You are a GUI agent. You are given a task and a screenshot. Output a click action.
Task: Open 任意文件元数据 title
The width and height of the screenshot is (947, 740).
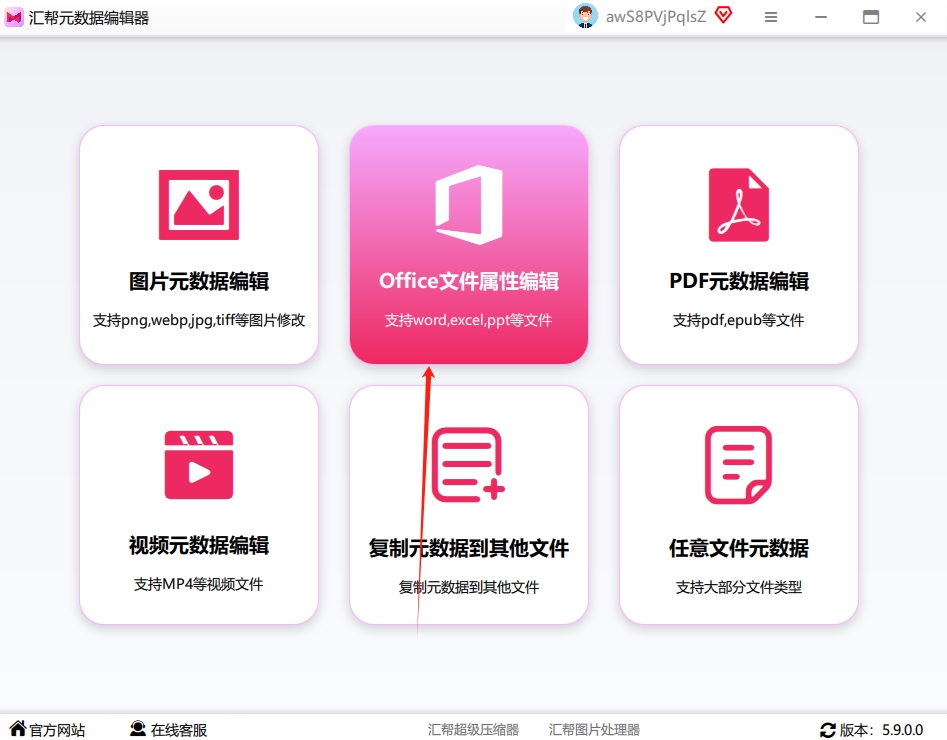click(x=739, y=549)
